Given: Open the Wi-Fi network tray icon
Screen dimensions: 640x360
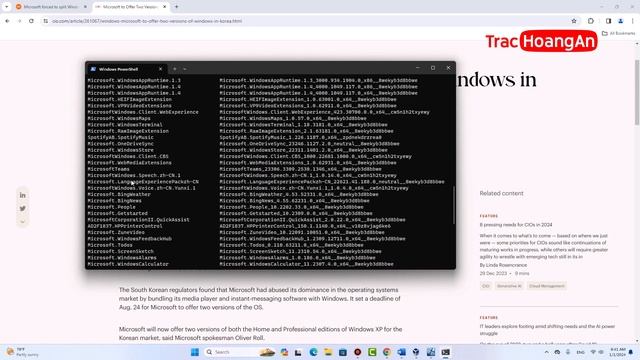Looking at the screenshot, I should pyautogui.click(x=593, y=352).
